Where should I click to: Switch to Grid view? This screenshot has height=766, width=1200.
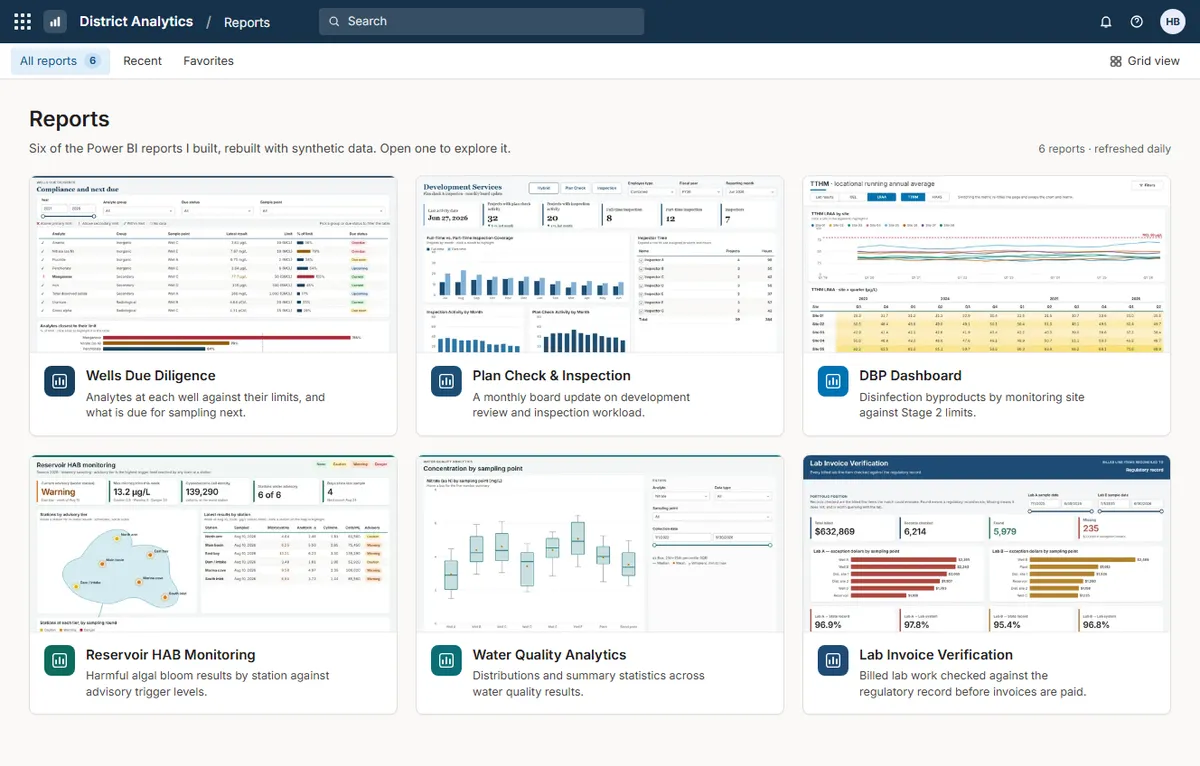coord(1144,61)
